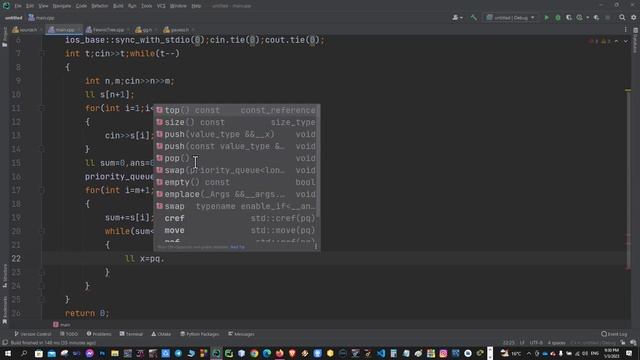Select size() const in the completion list
640x360 pixels.
[x=236, y=122]
